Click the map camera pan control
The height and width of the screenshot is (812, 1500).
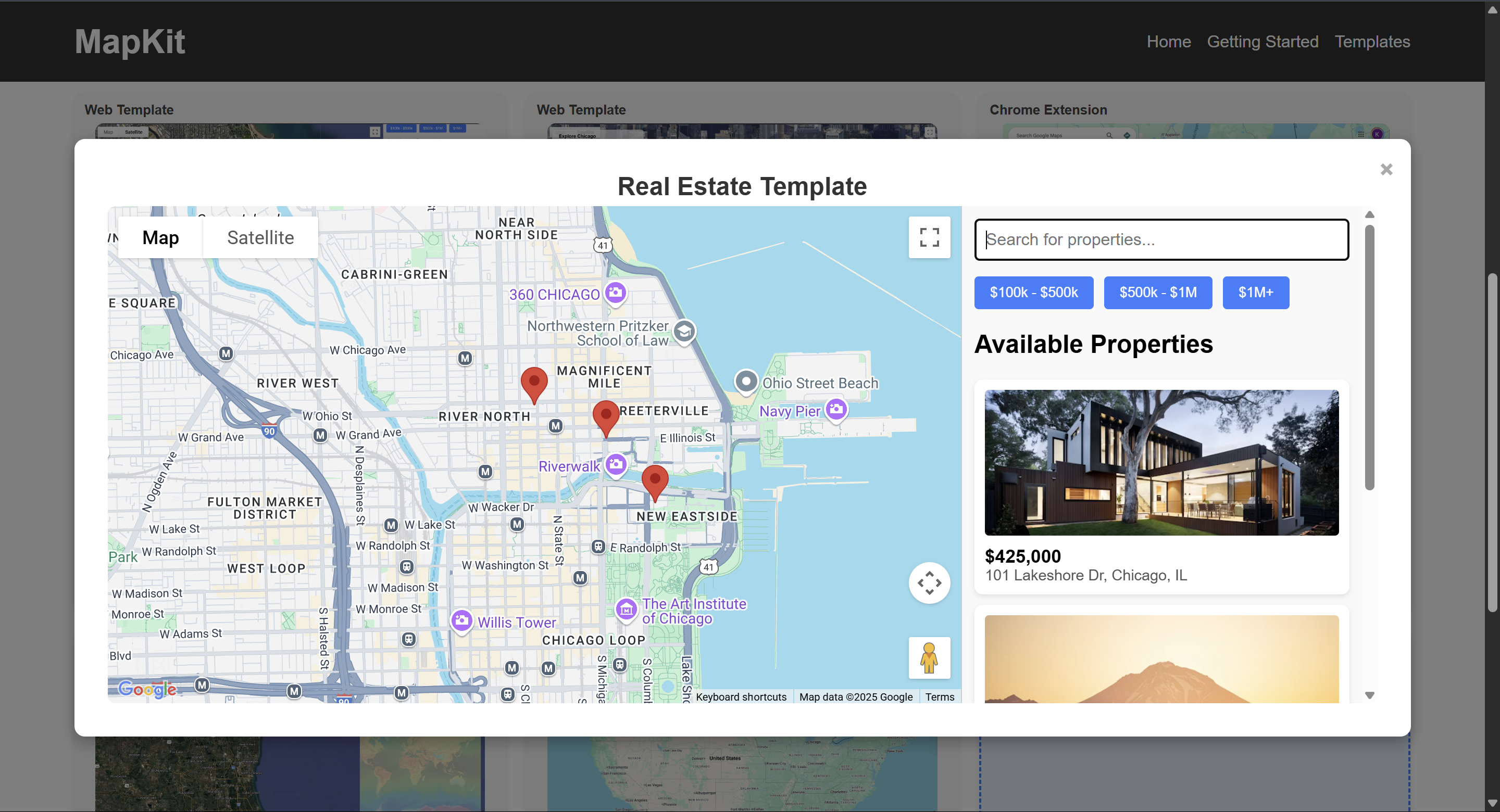click(x=929, y=582)
